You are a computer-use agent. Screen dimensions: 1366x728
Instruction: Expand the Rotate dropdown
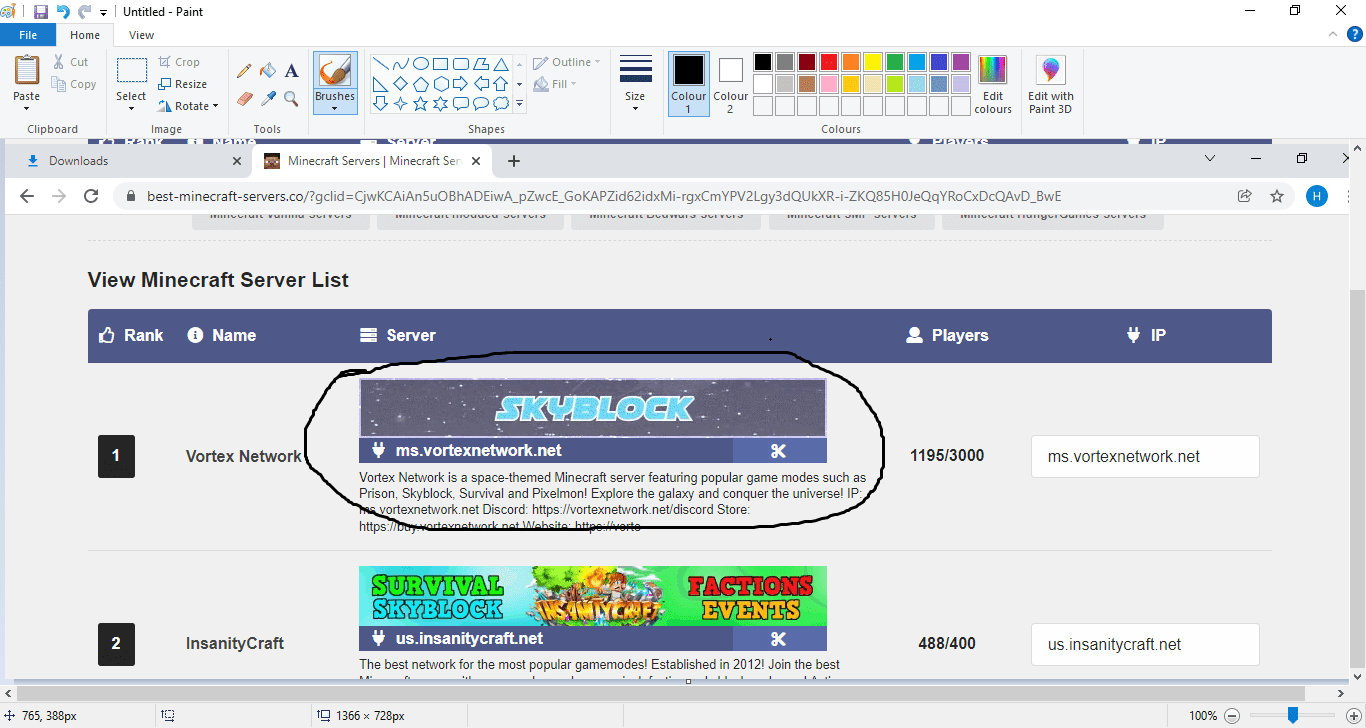(189, 106)
